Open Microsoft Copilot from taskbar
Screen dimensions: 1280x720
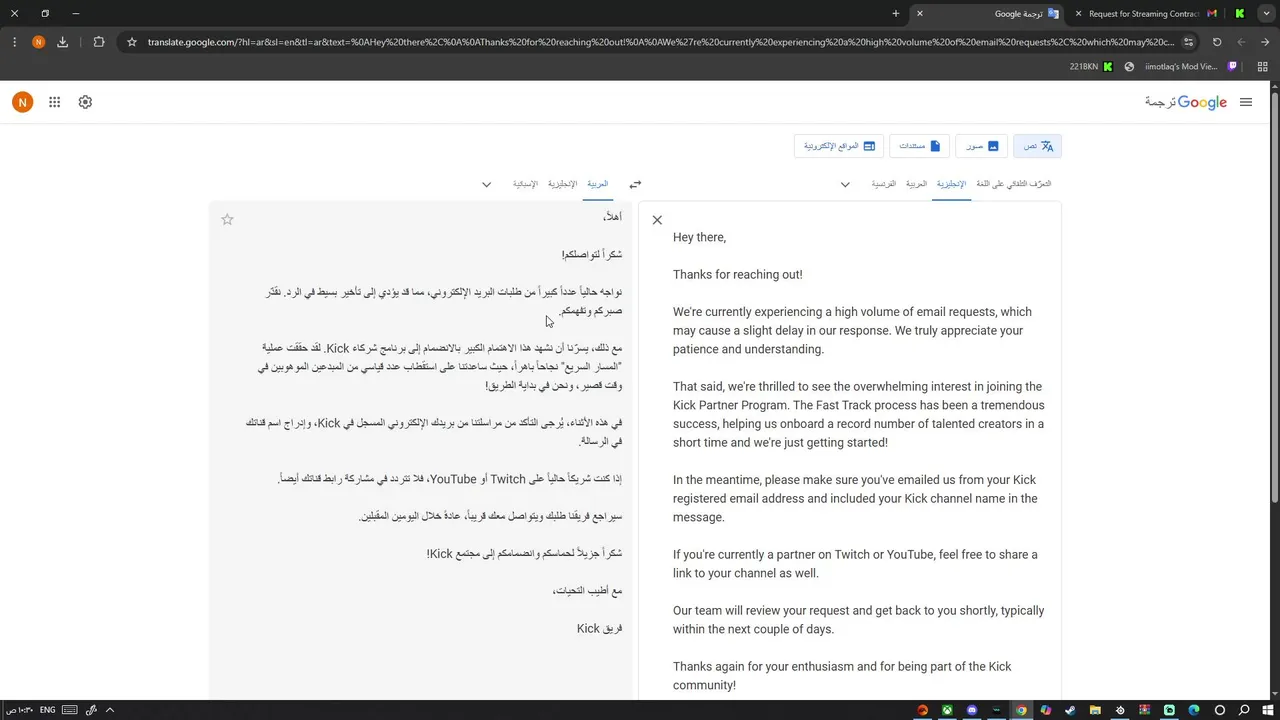[1046, 710]
